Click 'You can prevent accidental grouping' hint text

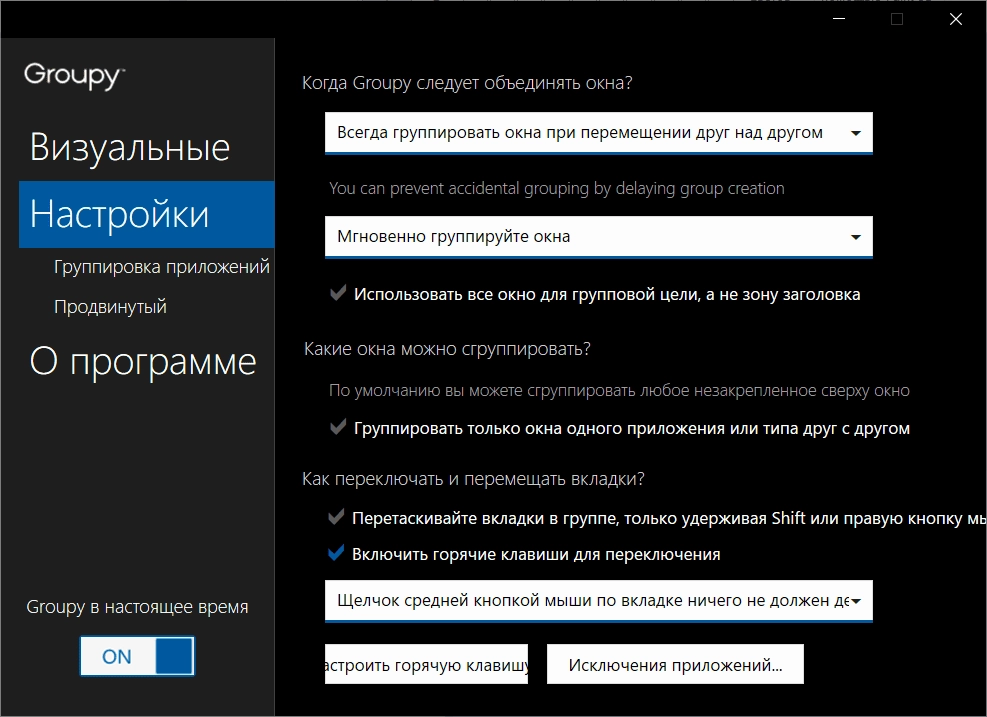[x=556, y=188]
